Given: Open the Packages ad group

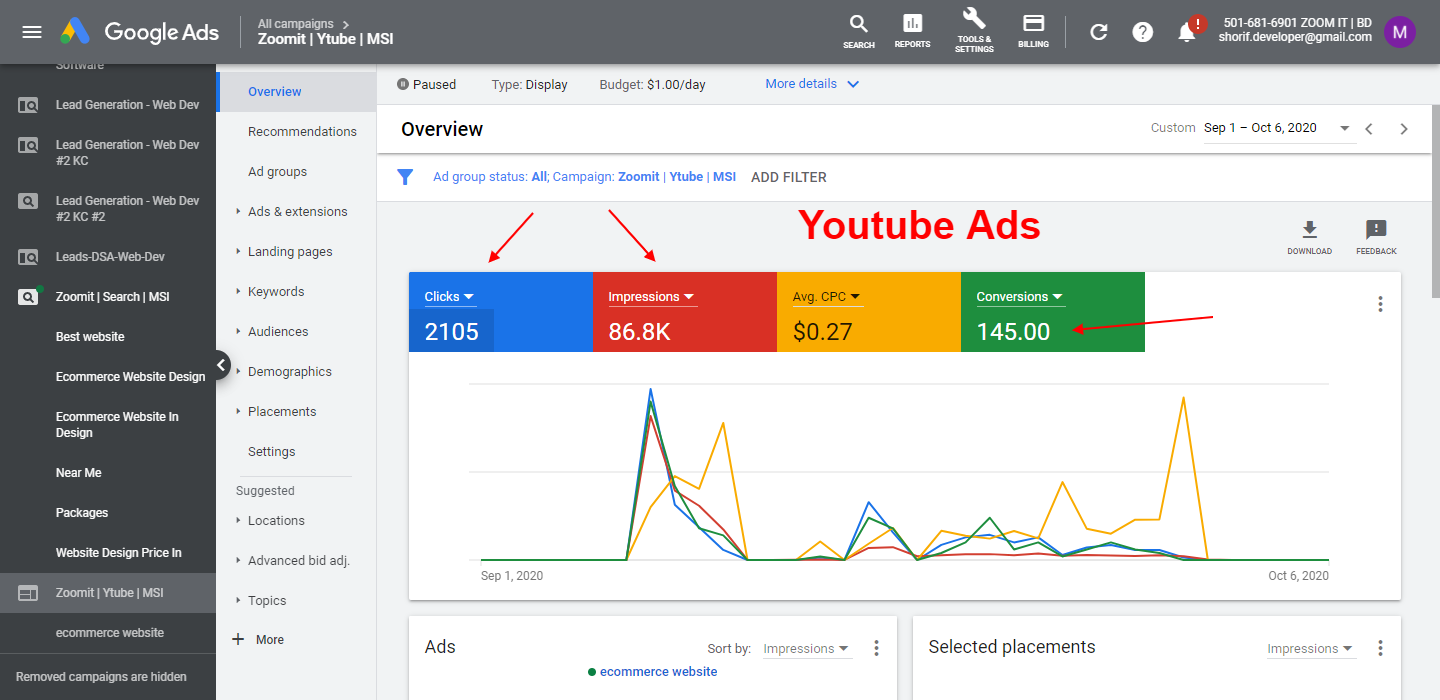Looking at the screenshot, I should [82, 513].
